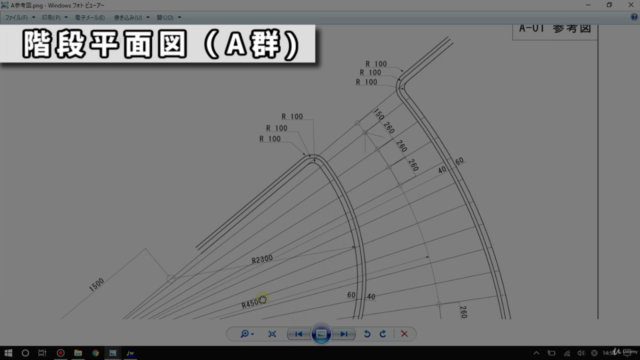The height and width of the screenshot is (360, 640).
Task: Click the 電子メール(E) menu item
Action: click(90, 18)
